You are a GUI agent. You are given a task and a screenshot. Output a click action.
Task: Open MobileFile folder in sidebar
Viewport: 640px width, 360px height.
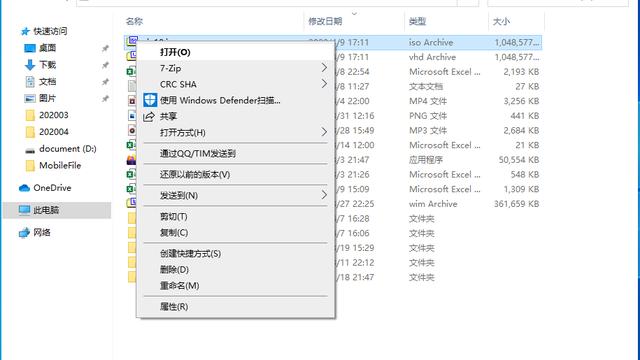(x=60, y=165)
